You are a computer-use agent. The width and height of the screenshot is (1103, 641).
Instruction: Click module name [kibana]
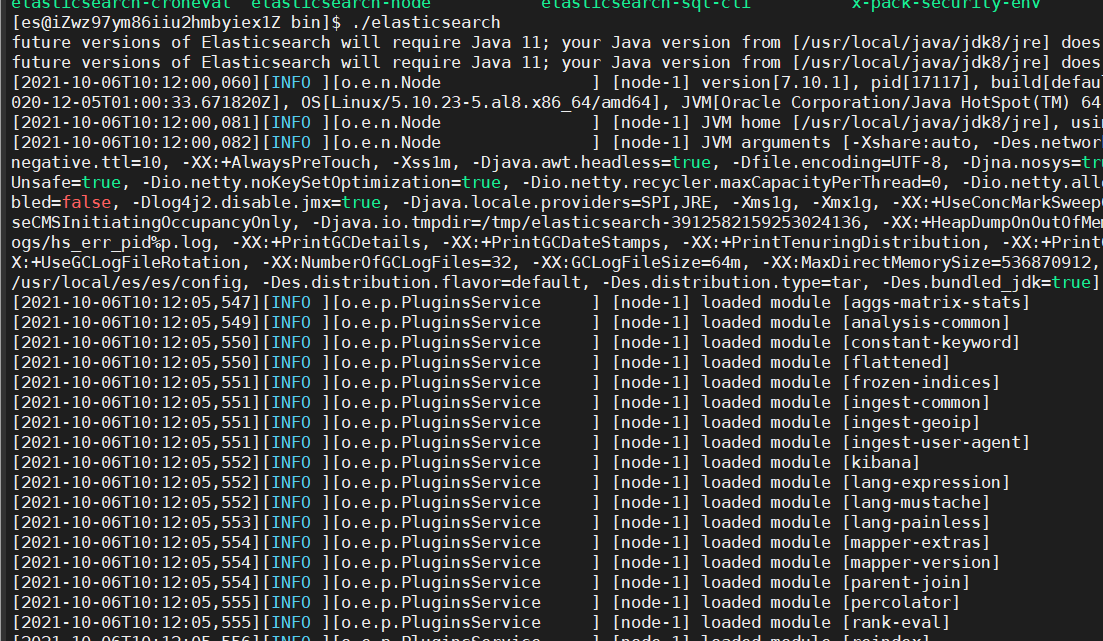tap(881, 462)
